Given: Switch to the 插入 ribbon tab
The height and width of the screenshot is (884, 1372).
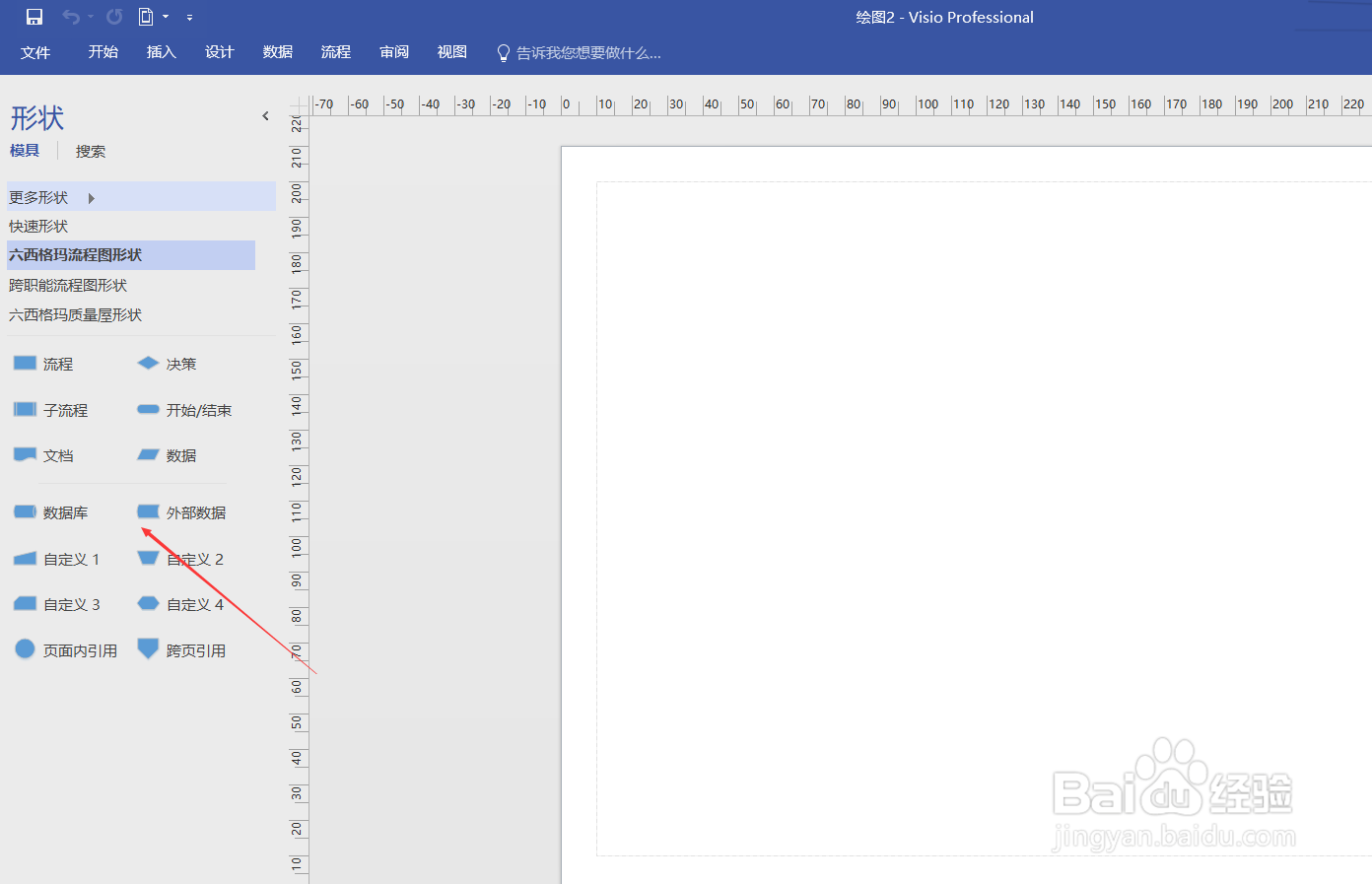Looking at the screenshot, I should click(161, 52).
